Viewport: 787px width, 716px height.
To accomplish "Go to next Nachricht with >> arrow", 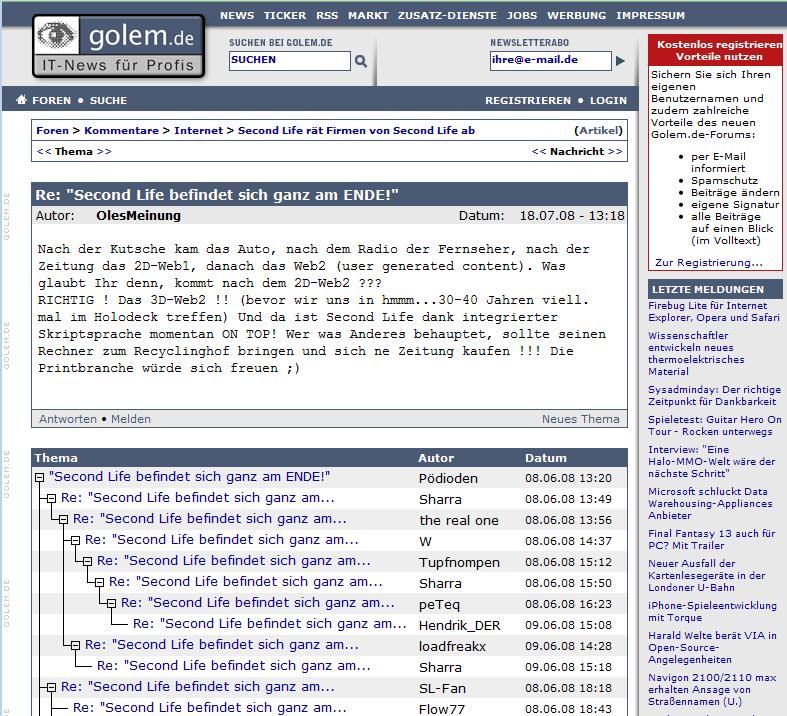I will point(615,152).
